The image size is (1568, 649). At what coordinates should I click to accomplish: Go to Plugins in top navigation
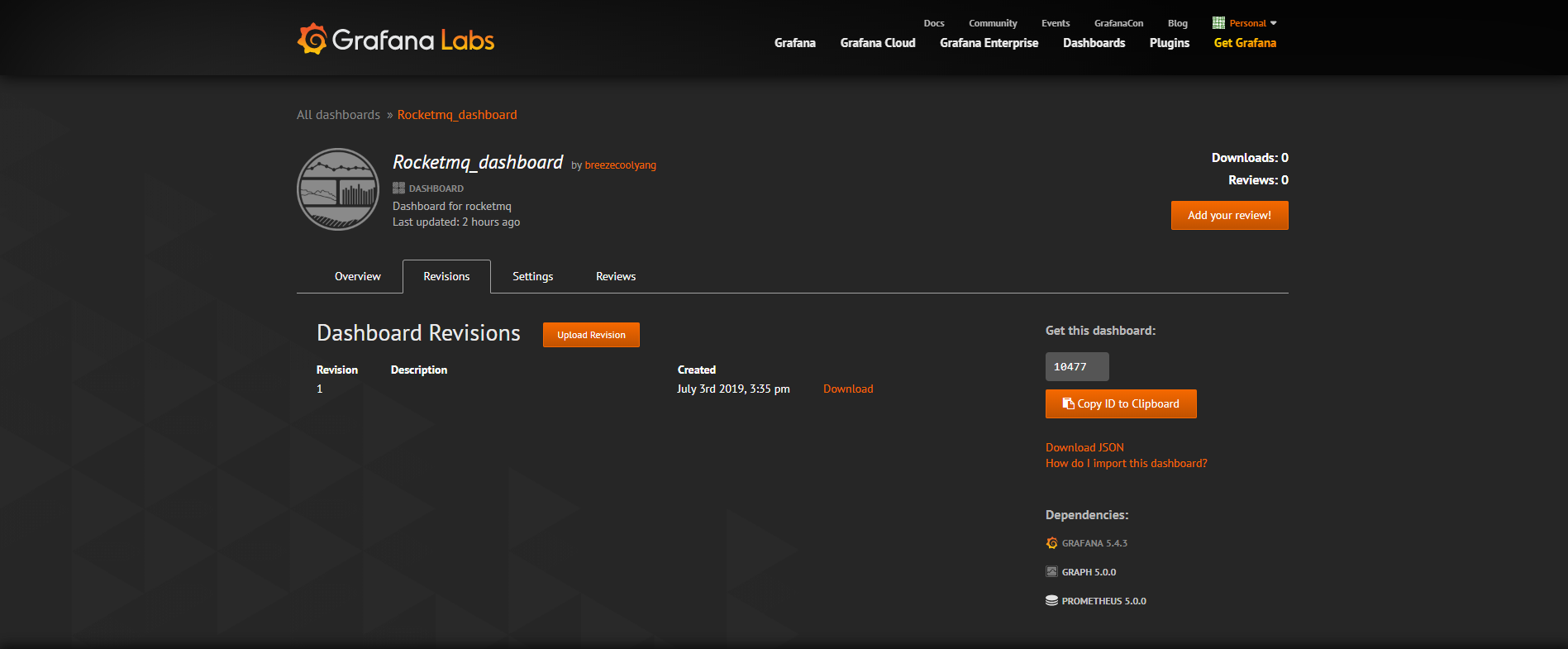[1169, 43]
